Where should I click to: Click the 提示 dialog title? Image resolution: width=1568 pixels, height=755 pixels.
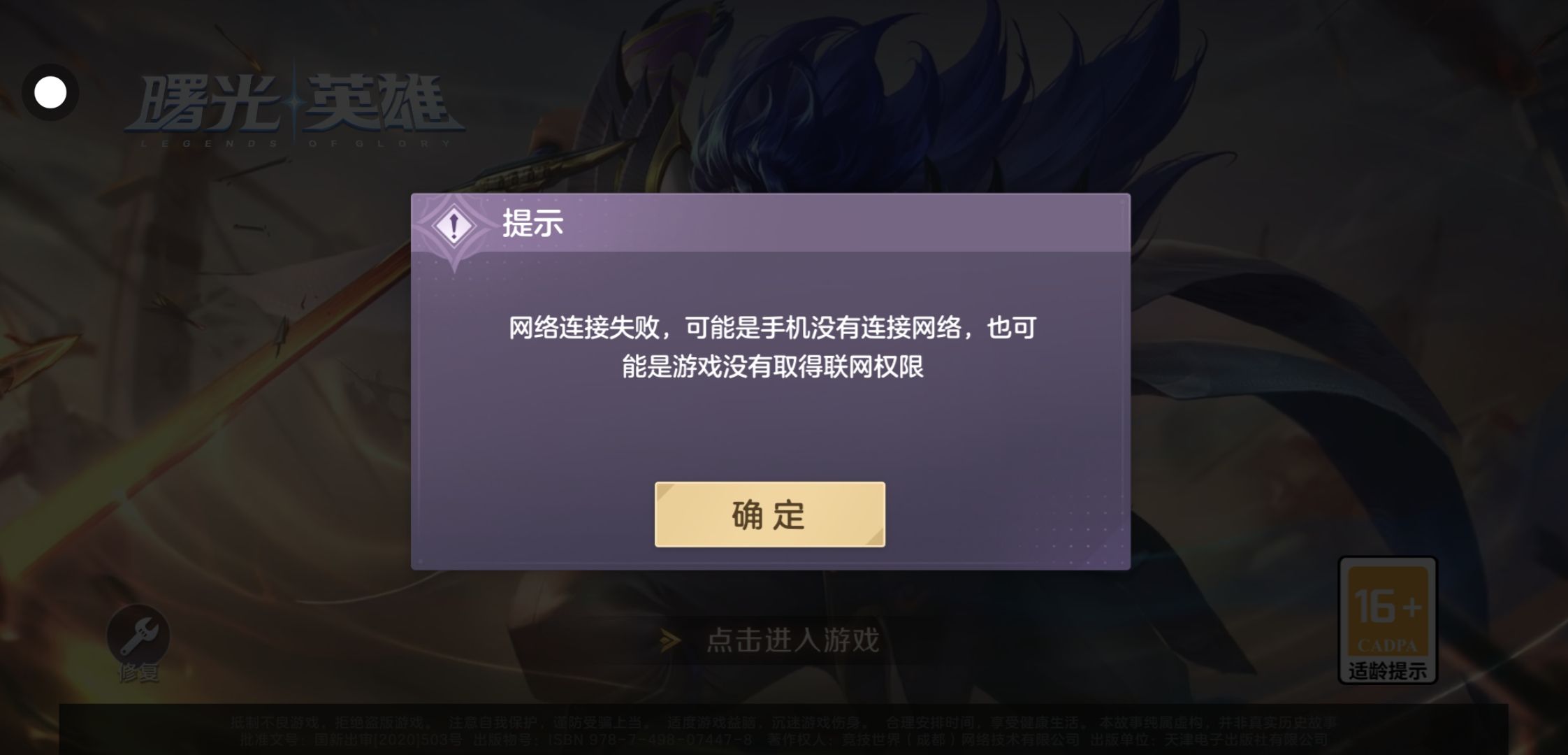click(532, 224)
